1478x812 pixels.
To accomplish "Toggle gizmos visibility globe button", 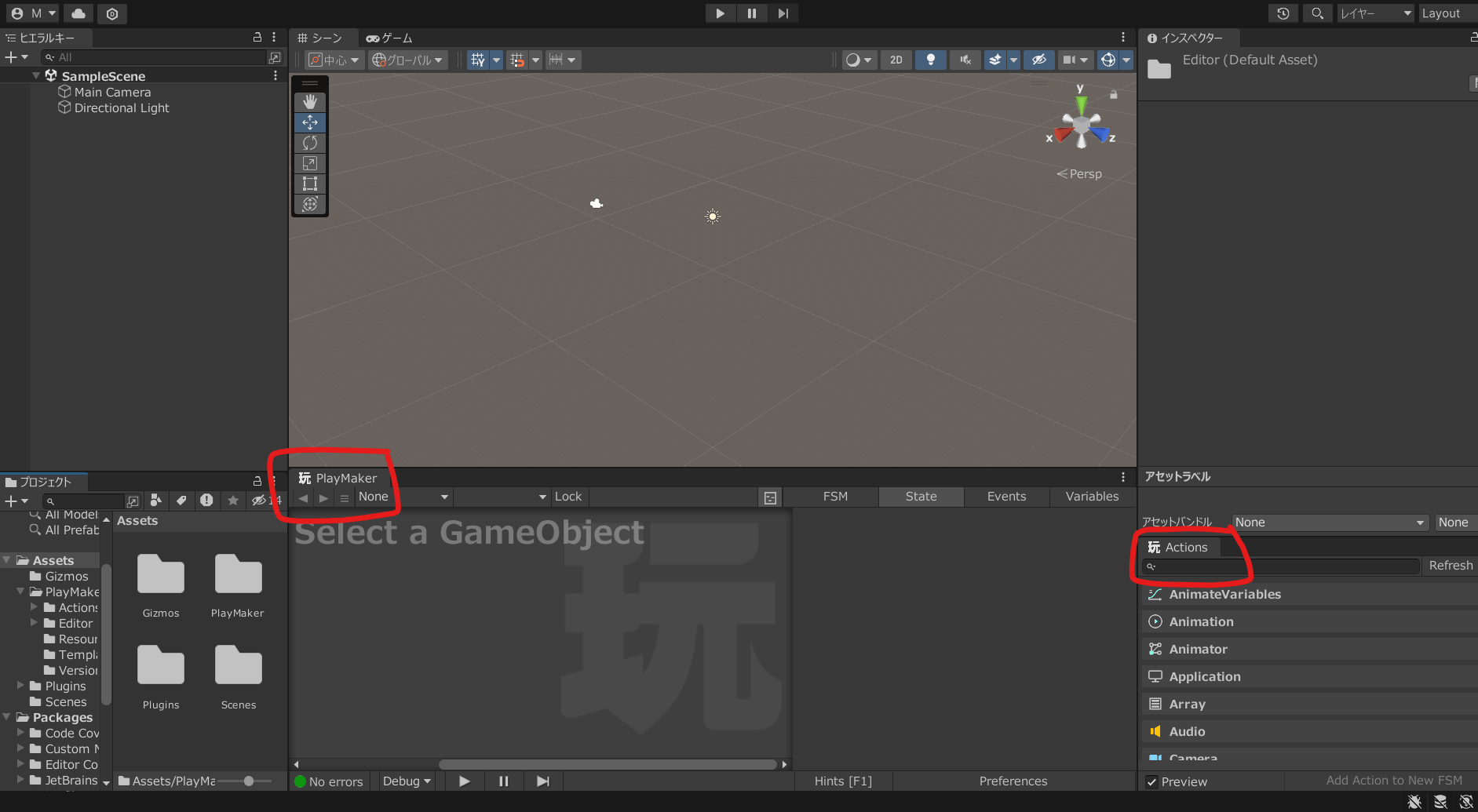I will tap(1108, 60).
